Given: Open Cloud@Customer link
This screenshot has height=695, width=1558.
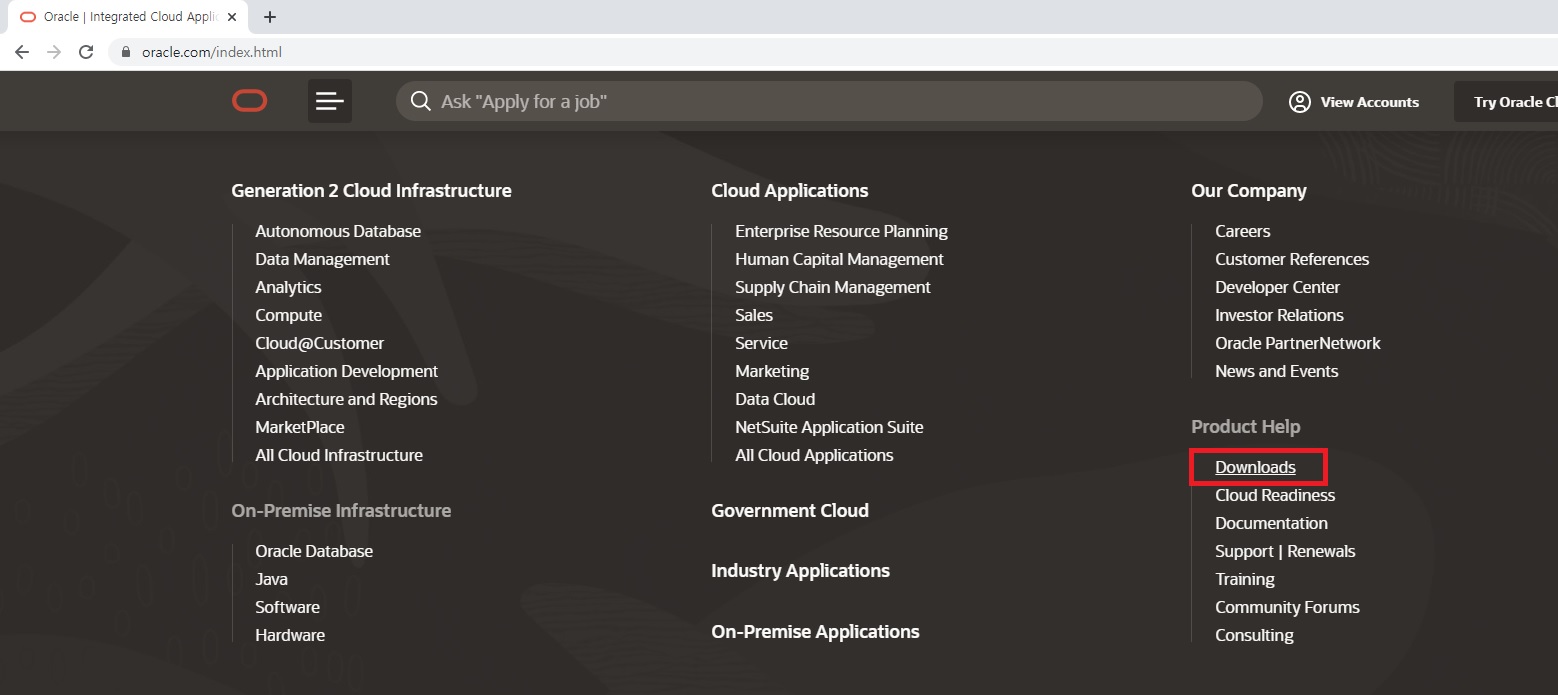Looking at the screenshot, I should coord(319,343).
